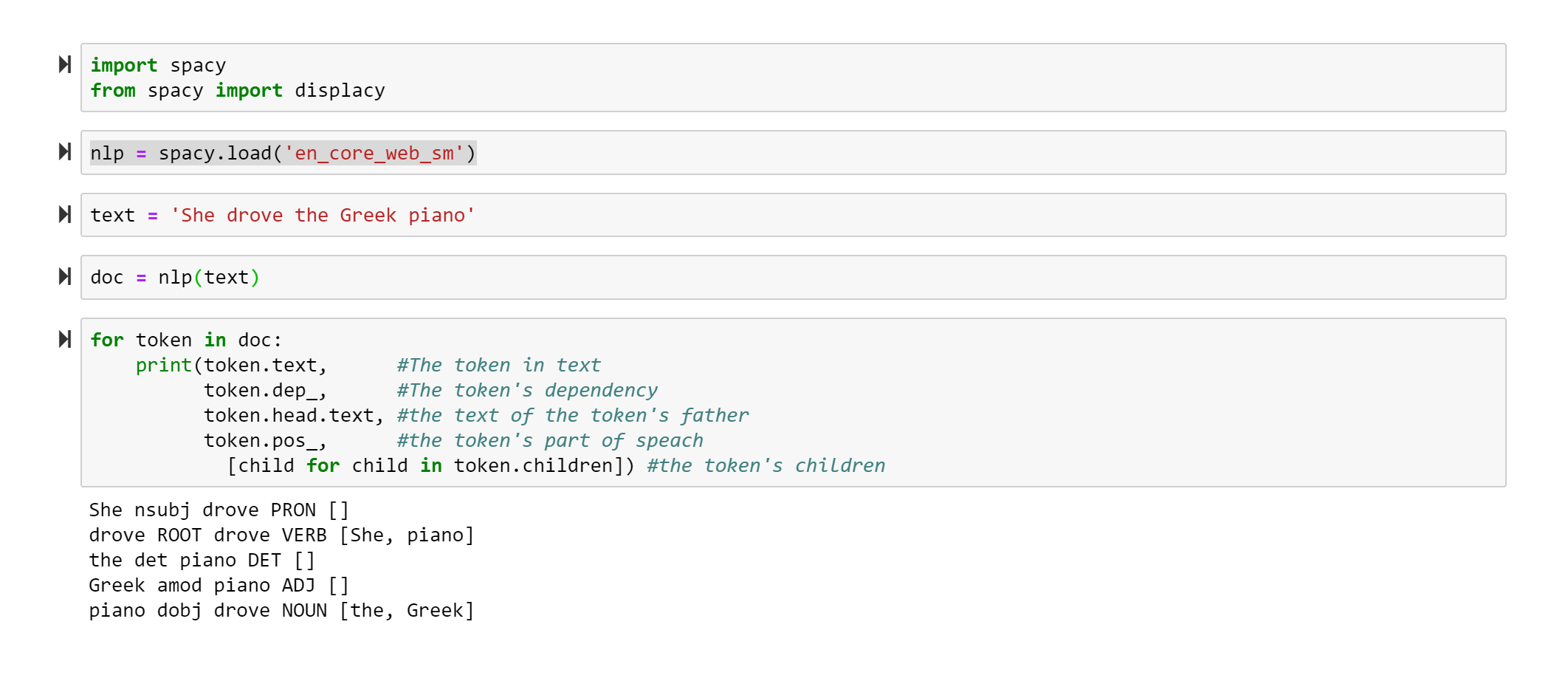Viewport: 1568px width, 678px height.
Task: Click the 'import spacy' code line
Action: 158,66
